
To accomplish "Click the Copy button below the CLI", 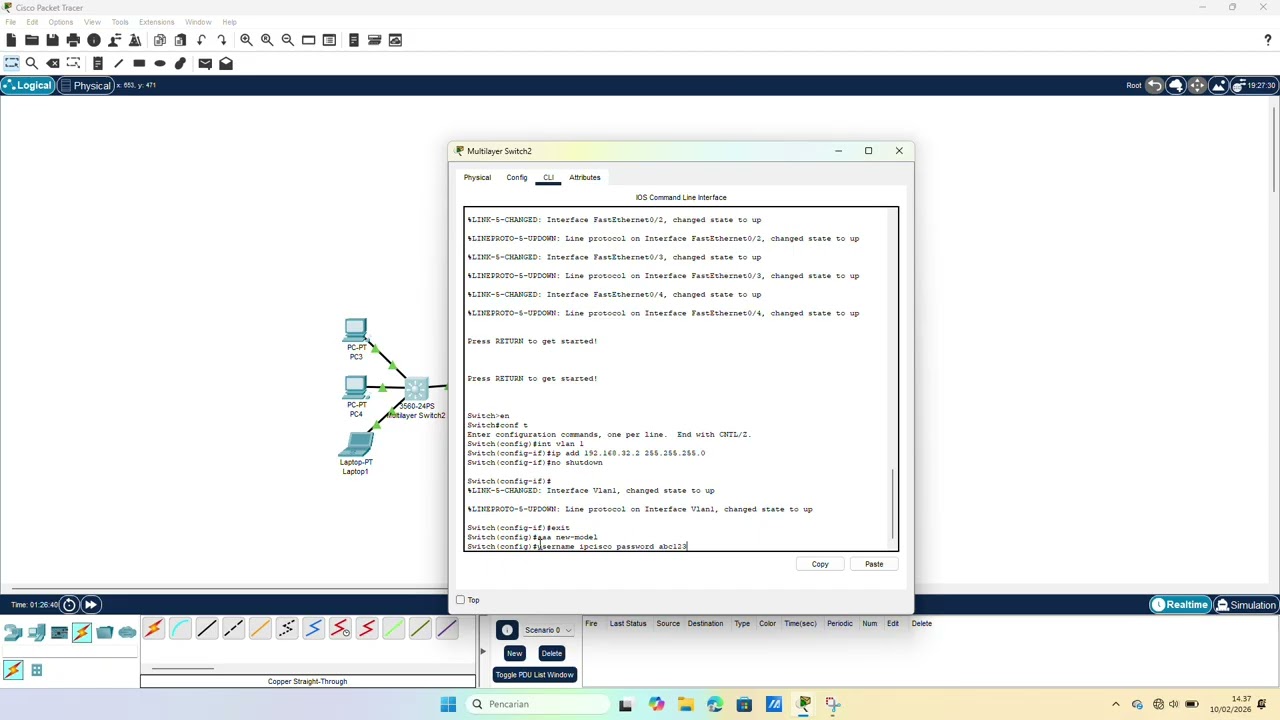I will 820,564.
